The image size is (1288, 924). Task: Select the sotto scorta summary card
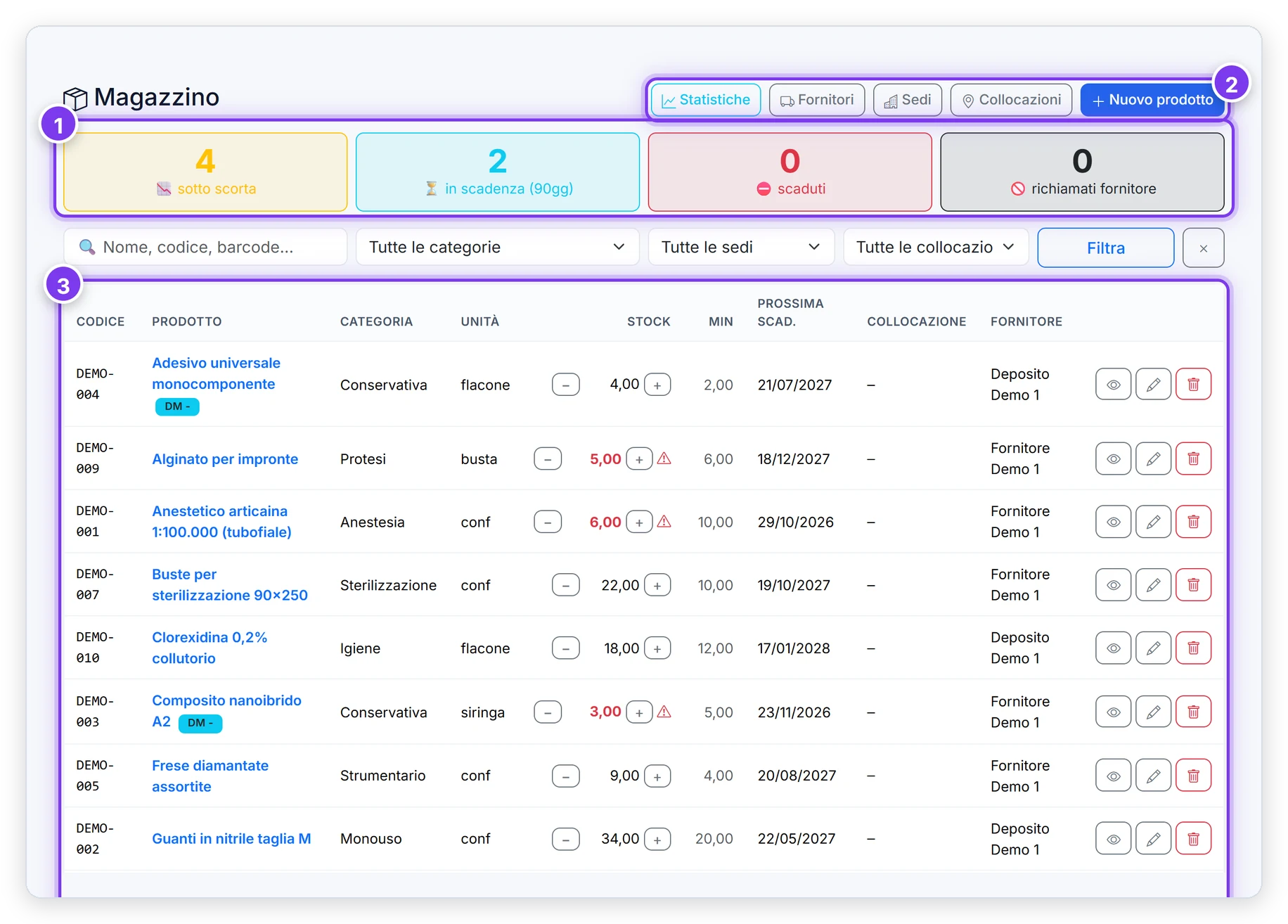(x=205, y=172)
